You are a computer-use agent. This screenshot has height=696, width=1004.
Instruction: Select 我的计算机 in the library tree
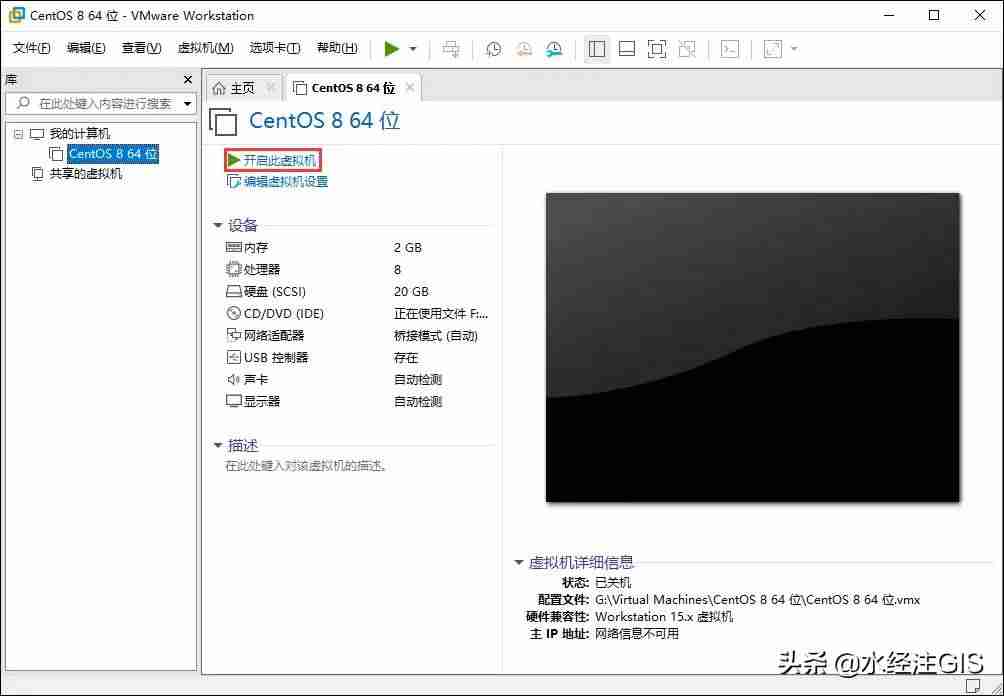[x=79, y=134]
